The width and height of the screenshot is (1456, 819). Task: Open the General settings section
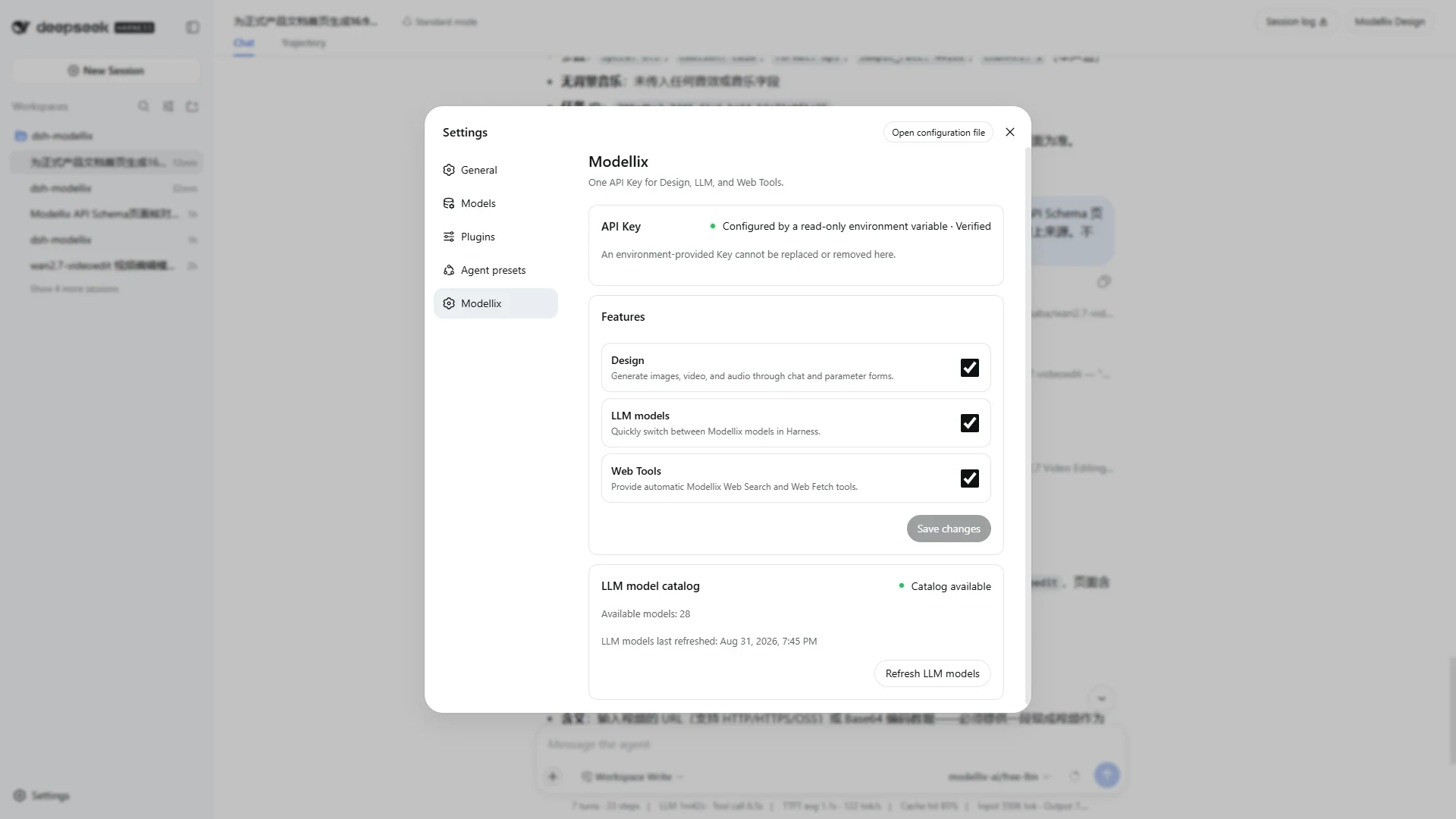(495, 170)
